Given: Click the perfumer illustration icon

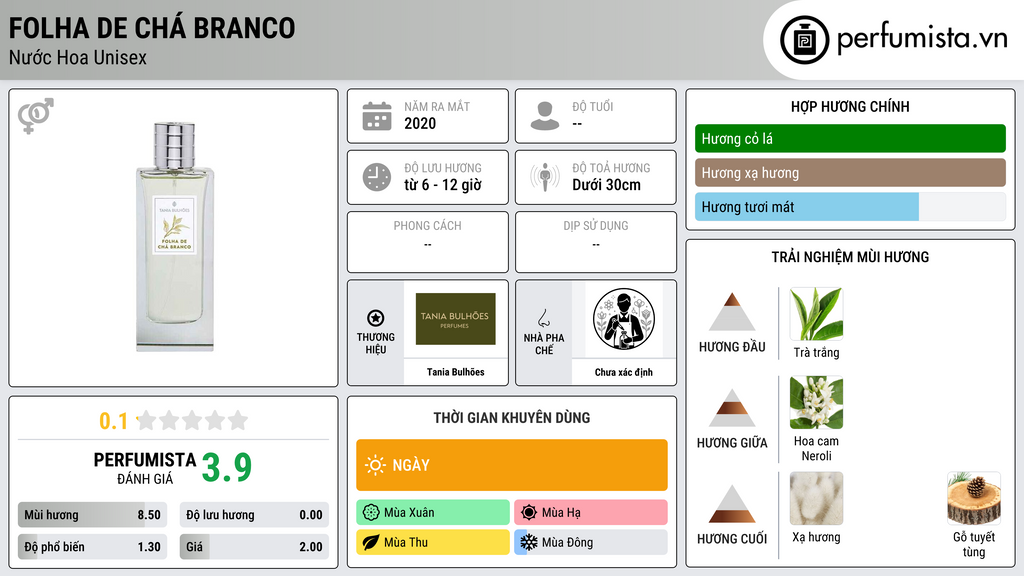Looking at the screenshot, I should 624,319.
